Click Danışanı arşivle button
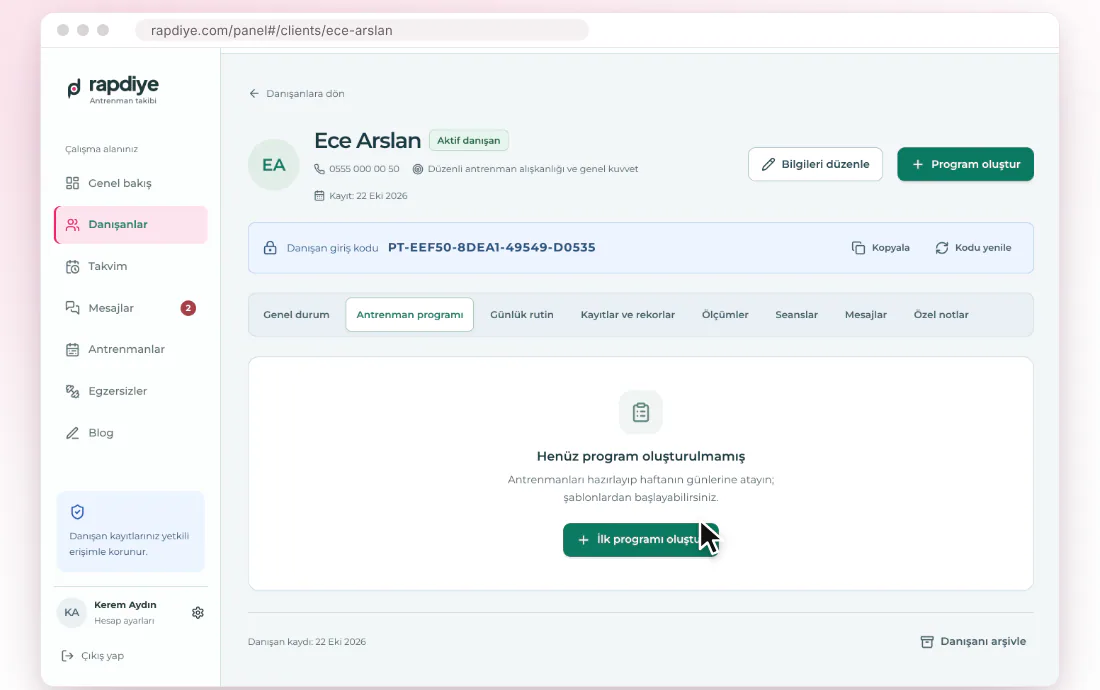Screen dimensions: 1100x690 click(x=973, y=642)
